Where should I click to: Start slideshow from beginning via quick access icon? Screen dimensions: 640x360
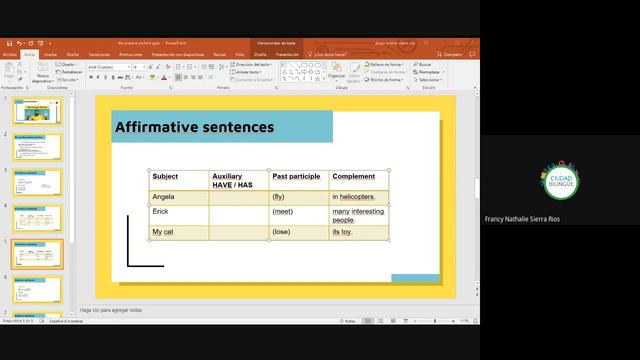coord(41,43)
